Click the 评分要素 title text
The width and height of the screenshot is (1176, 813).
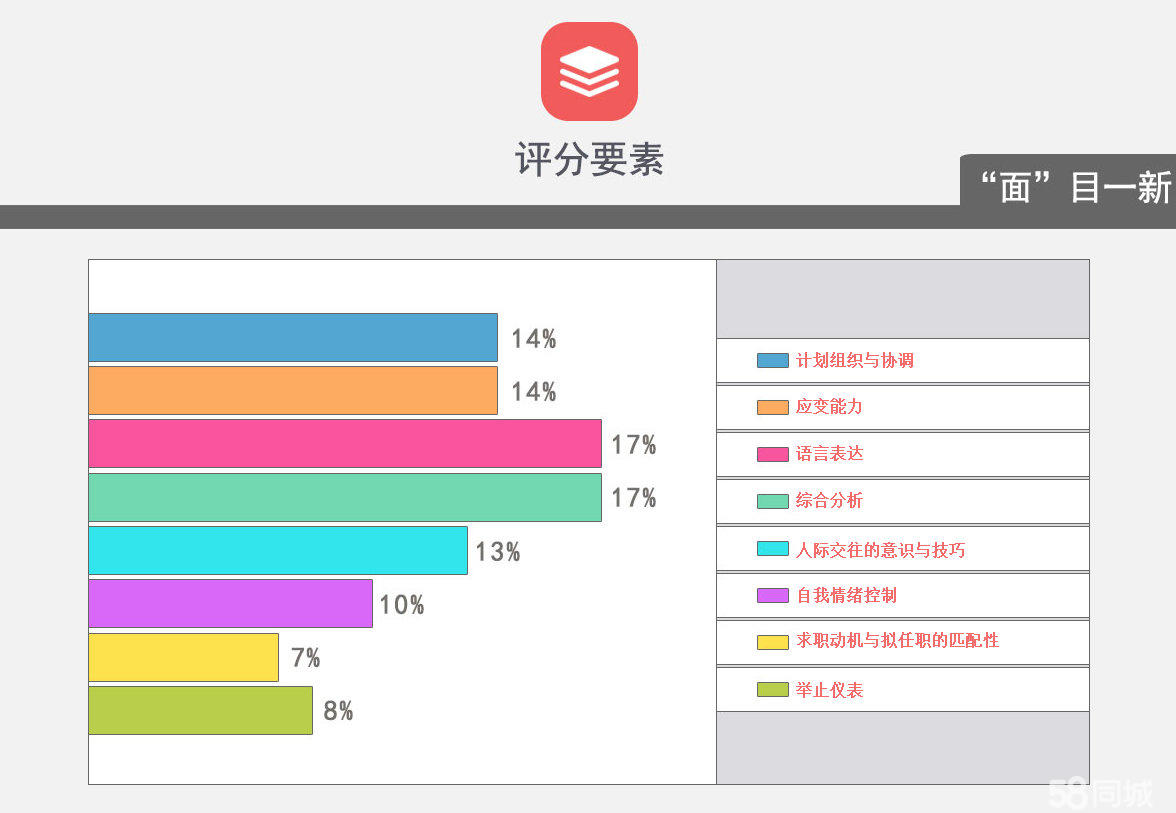coord(590,159)
